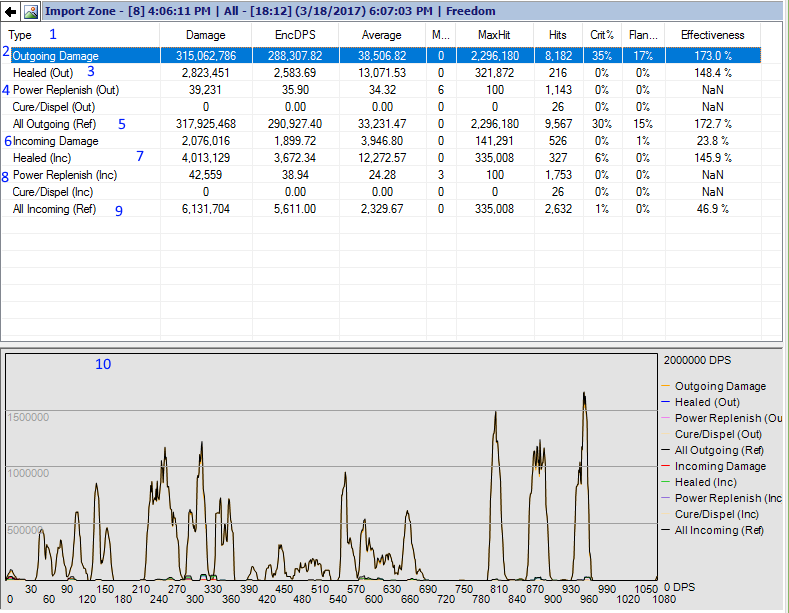The image size is (789, 613).
Task: Sort table by Damage column header
Action: [x=205, y=35]
